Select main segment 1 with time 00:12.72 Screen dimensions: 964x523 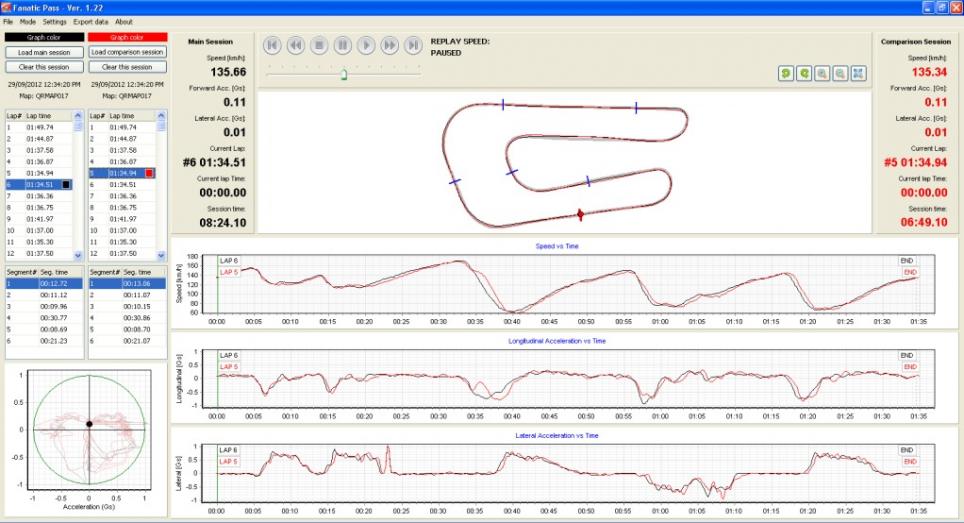(x=44, y=283)
